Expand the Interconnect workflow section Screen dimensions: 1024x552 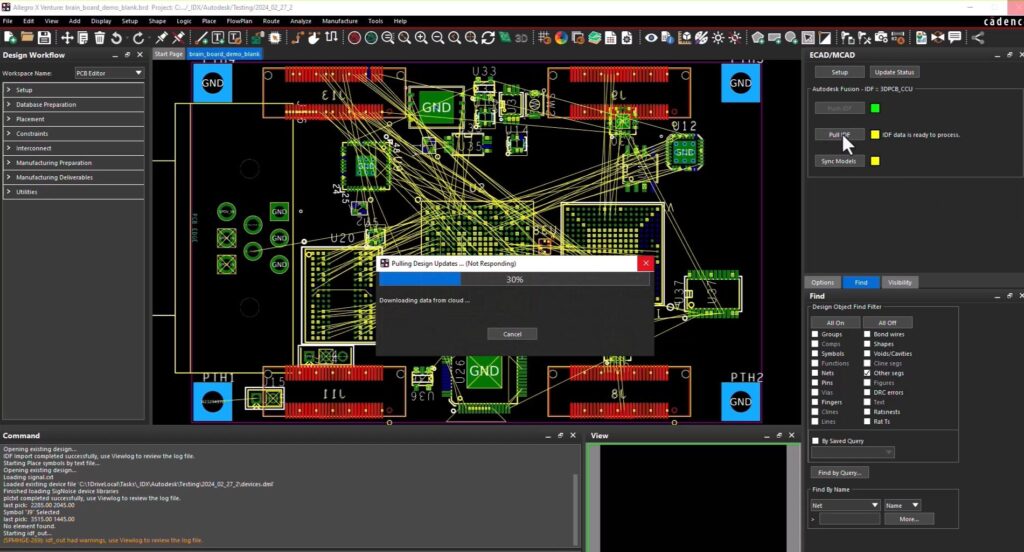[x=74, y=148]
